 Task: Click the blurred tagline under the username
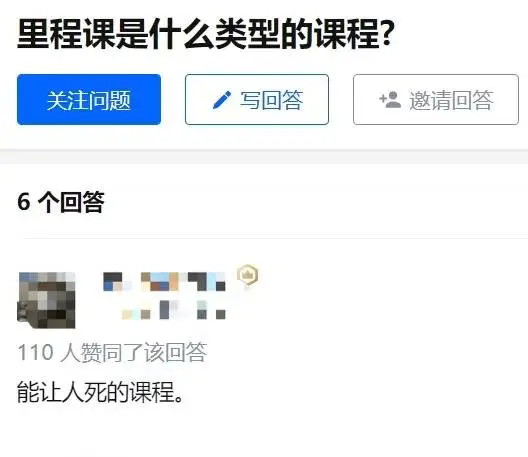(173, 310)
